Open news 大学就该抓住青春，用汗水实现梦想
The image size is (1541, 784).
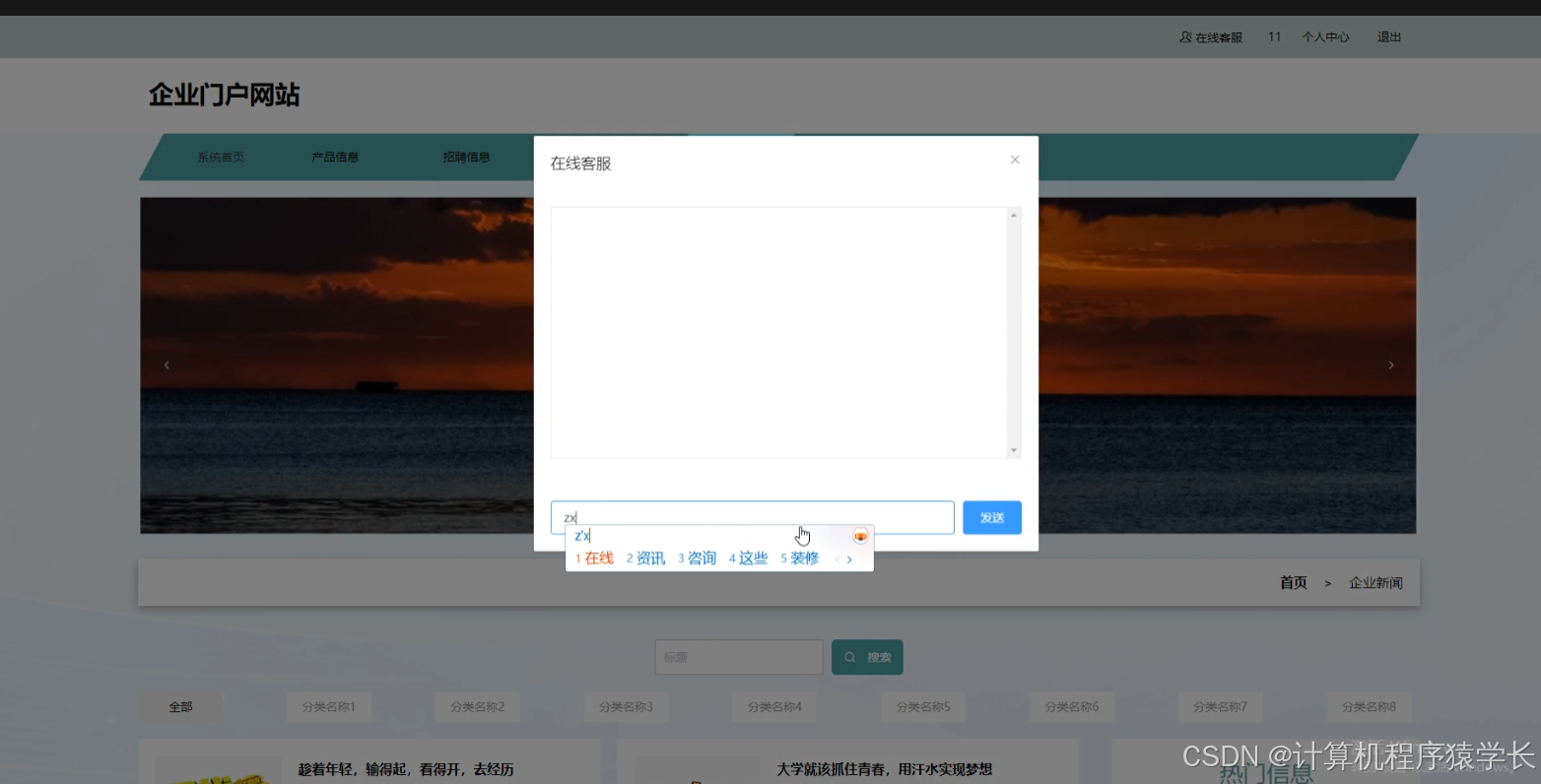pos(884,769)
